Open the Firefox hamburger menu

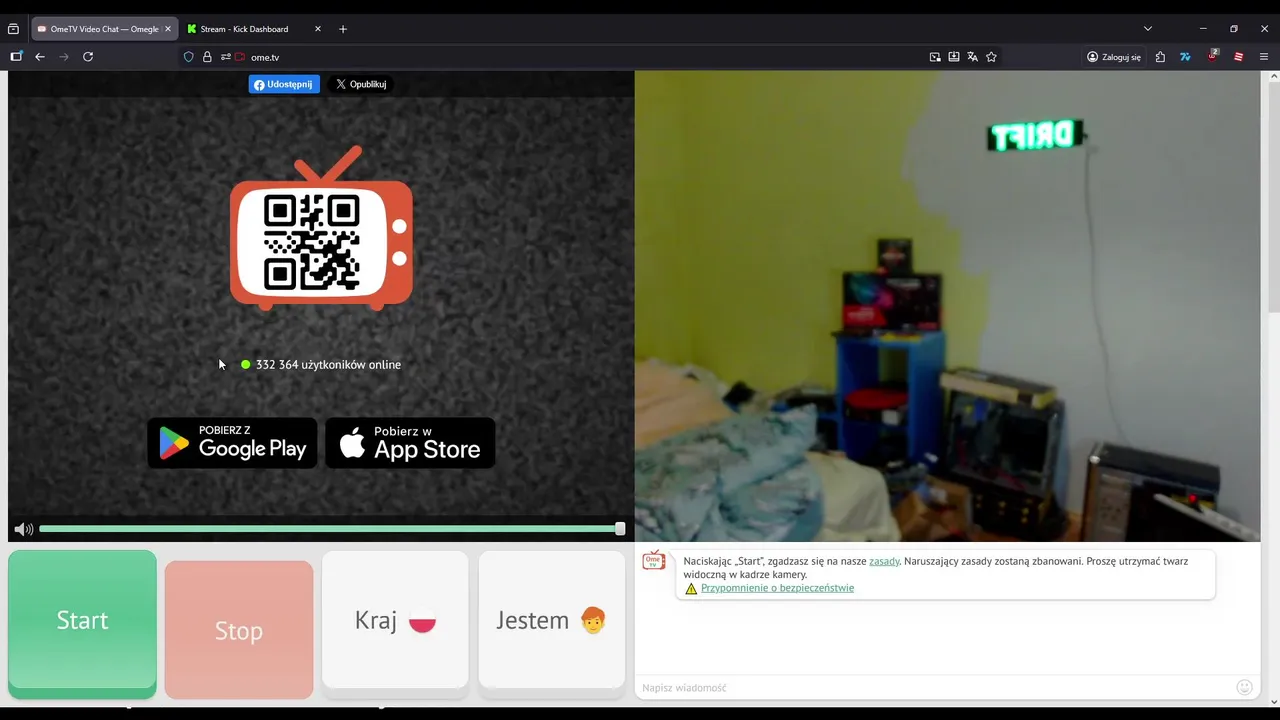(x=1263, y=57)
